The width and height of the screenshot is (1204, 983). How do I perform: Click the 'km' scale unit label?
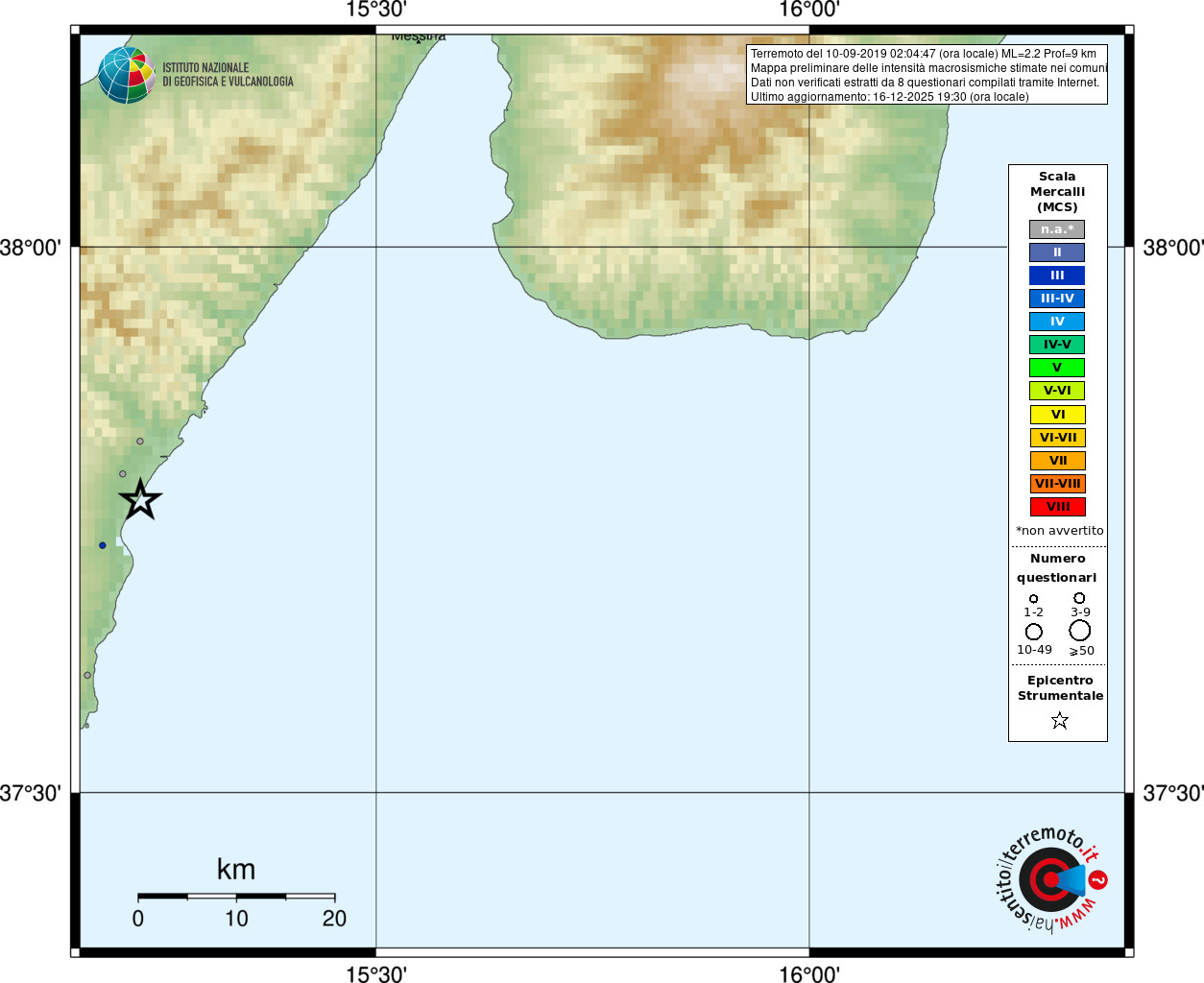(x=236, y=870)
